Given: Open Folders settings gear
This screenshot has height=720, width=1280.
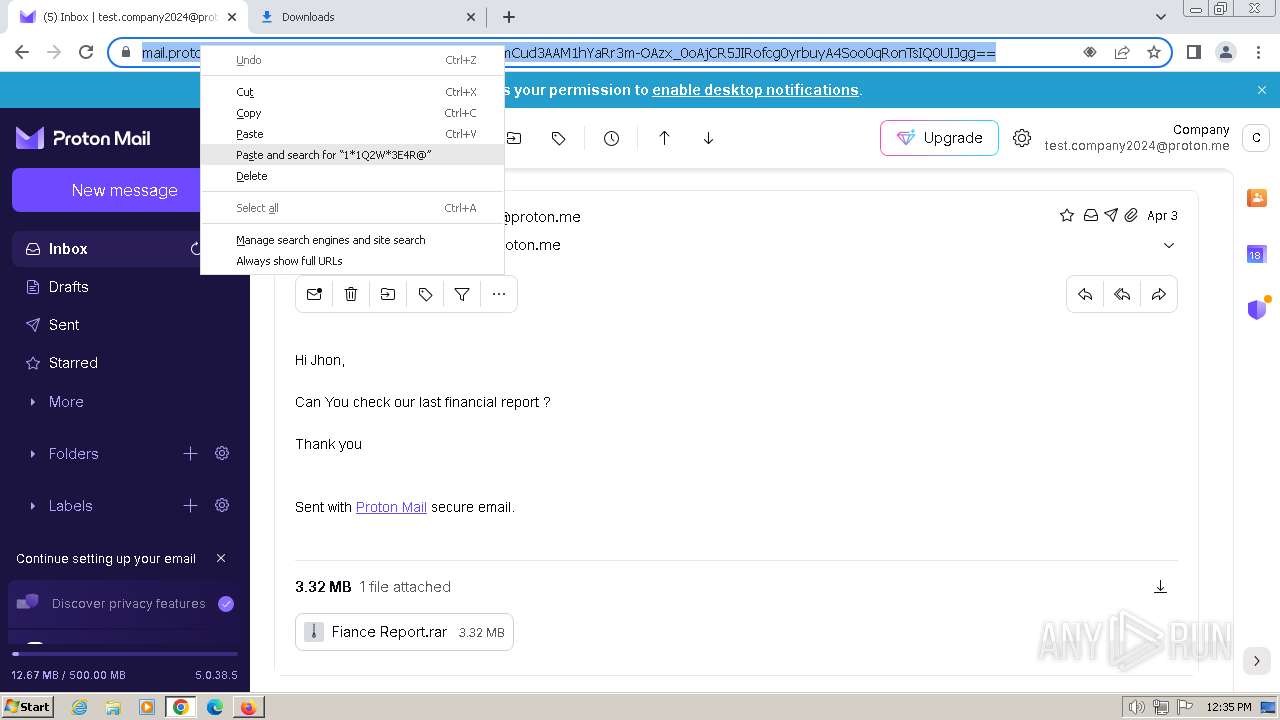Looking at the screenshot, I should point(222,453).
